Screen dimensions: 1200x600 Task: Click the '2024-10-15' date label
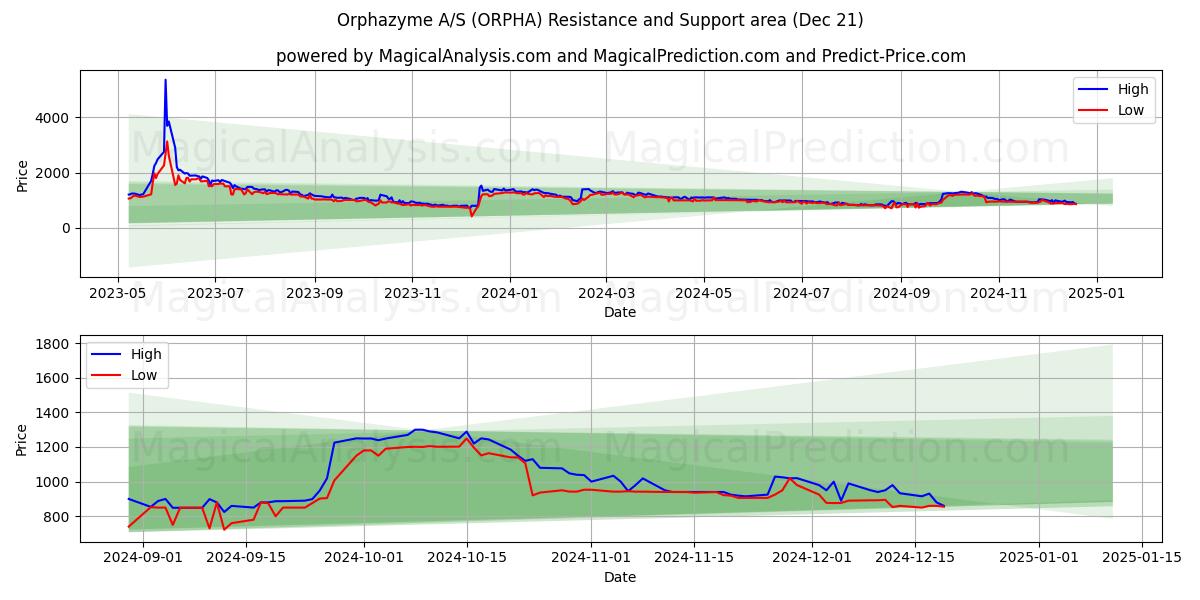[x=466, y=558]
